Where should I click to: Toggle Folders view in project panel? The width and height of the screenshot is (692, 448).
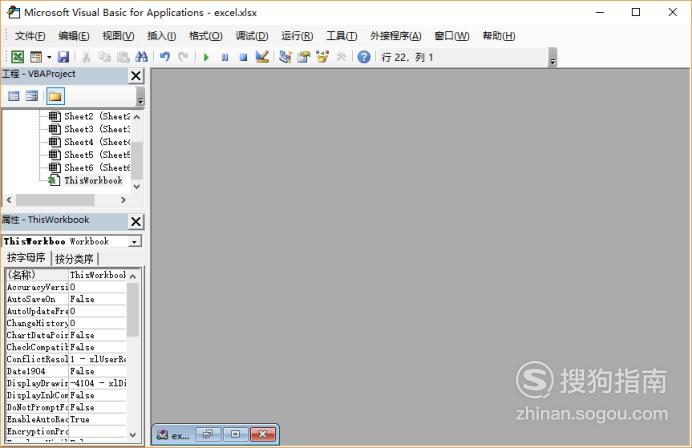[x=55, y=96]
